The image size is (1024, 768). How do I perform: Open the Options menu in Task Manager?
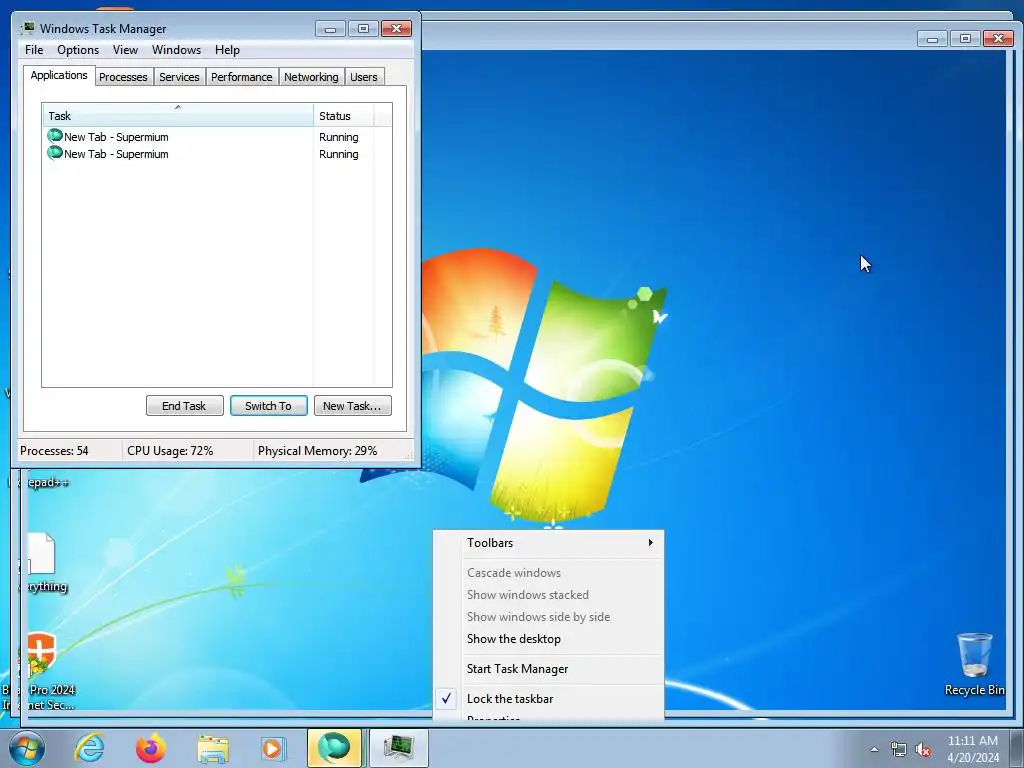(78, 50)
